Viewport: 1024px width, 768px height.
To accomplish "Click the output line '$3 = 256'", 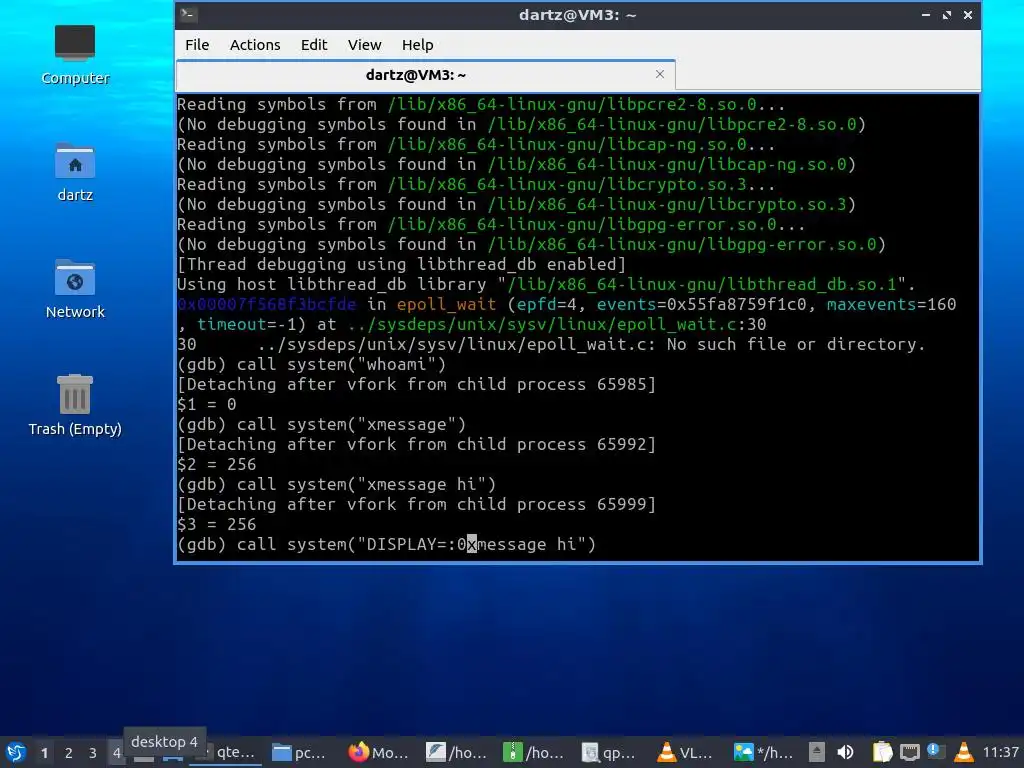I will coord(216,524).
